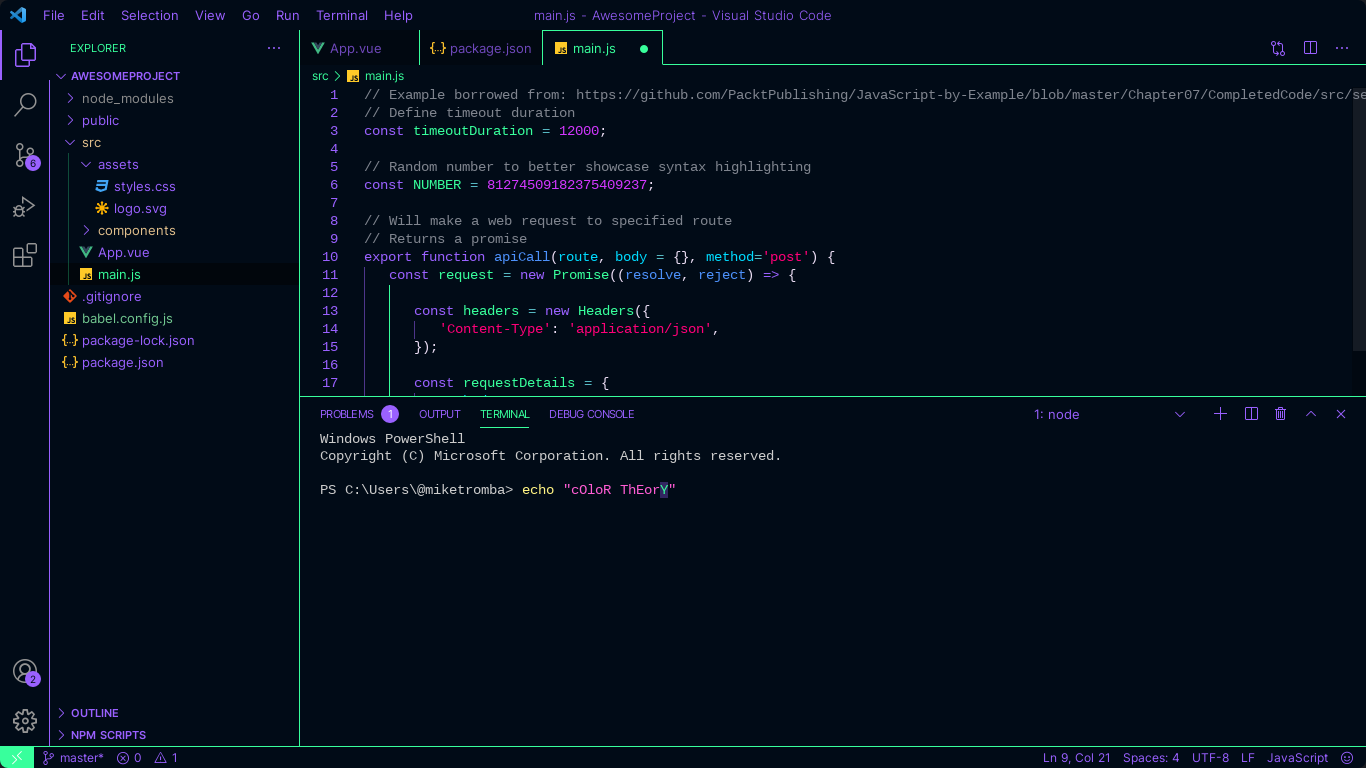This screenshot has height=768, width=1366.
Task: Click the remote window indicator in status bar
Action: pos(17,758)
